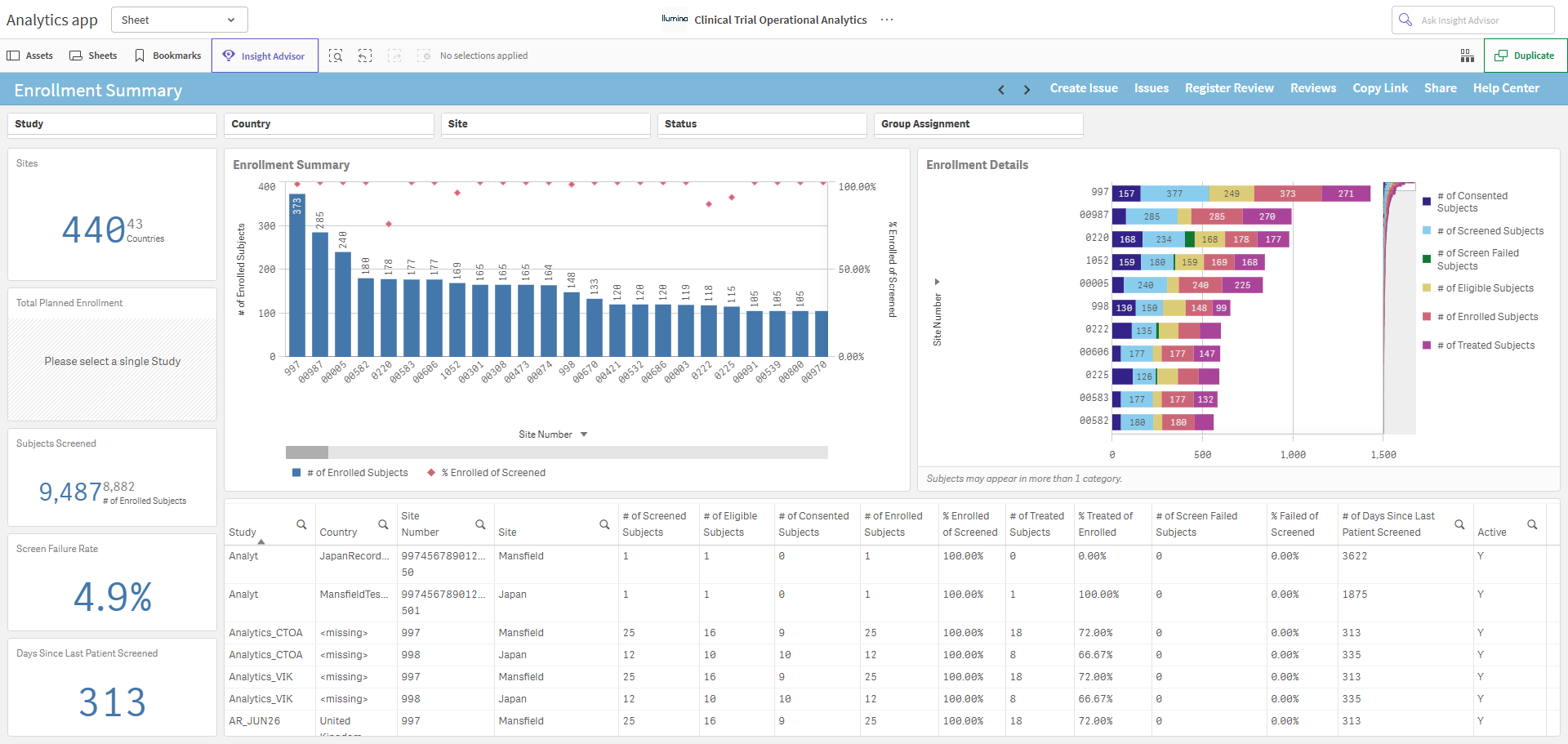Click the Duplicate button
This screenshot has width=1568, height=744.
point(1525,56)
